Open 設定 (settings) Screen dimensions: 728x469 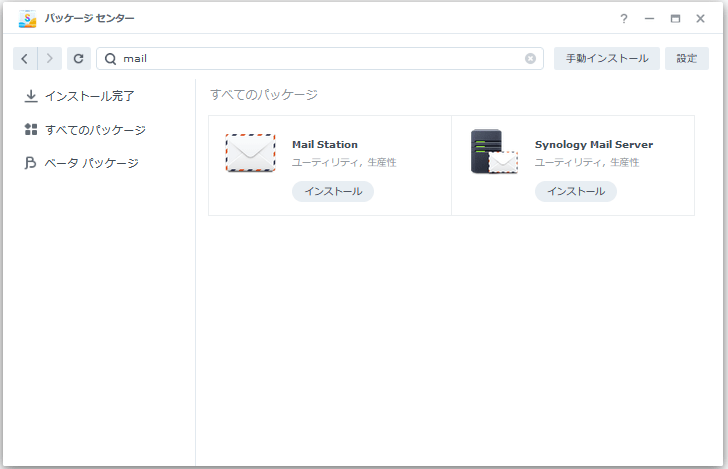click(x=687, y=59)
